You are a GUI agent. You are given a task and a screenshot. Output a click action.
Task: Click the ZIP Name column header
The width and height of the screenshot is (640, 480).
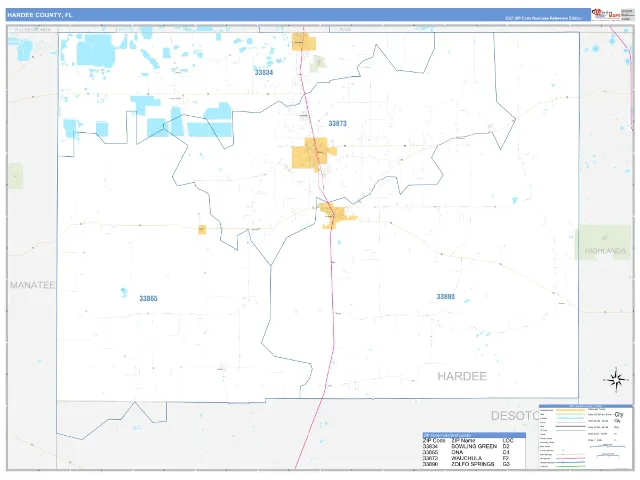[x=463, y=441]
